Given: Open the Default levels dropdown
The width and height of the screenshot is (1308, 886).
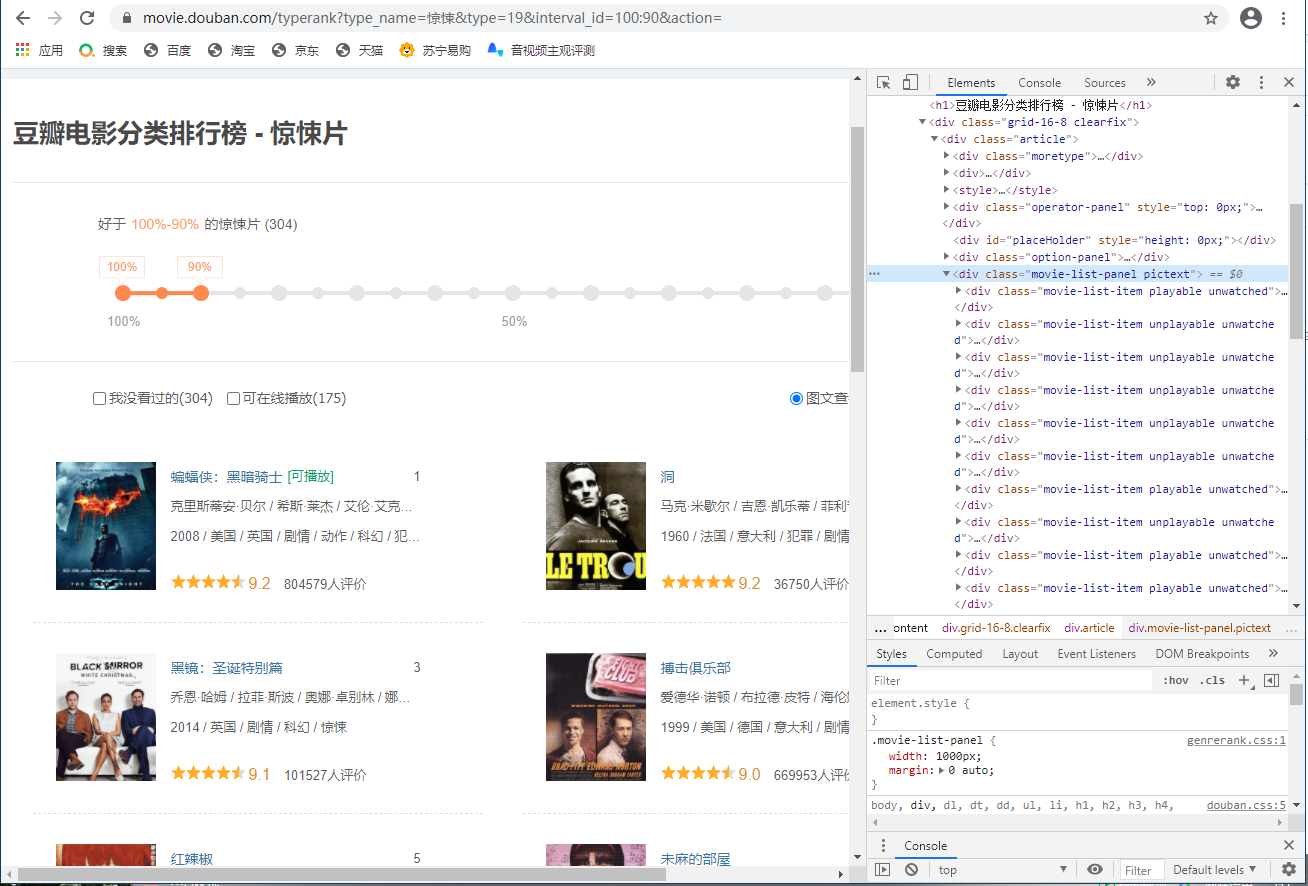Looking at the screenshot, I should (1212, 870).
